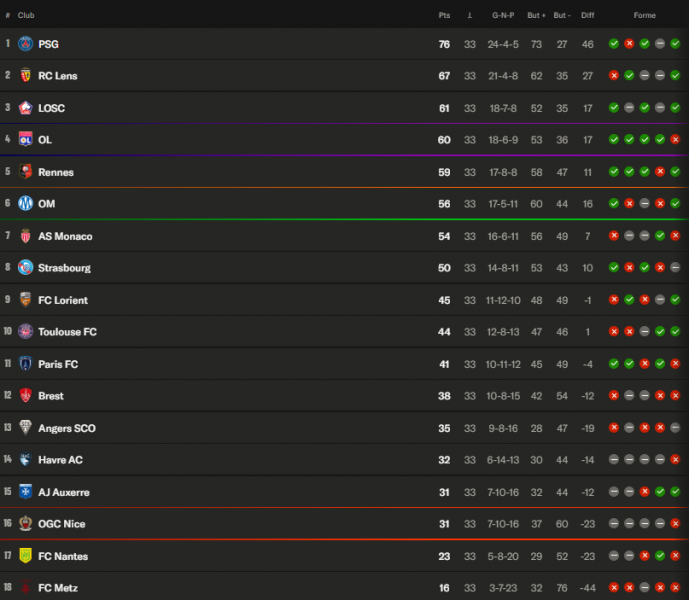
Task: Open the OGC Nice team name link
Action: click(62, 524)
